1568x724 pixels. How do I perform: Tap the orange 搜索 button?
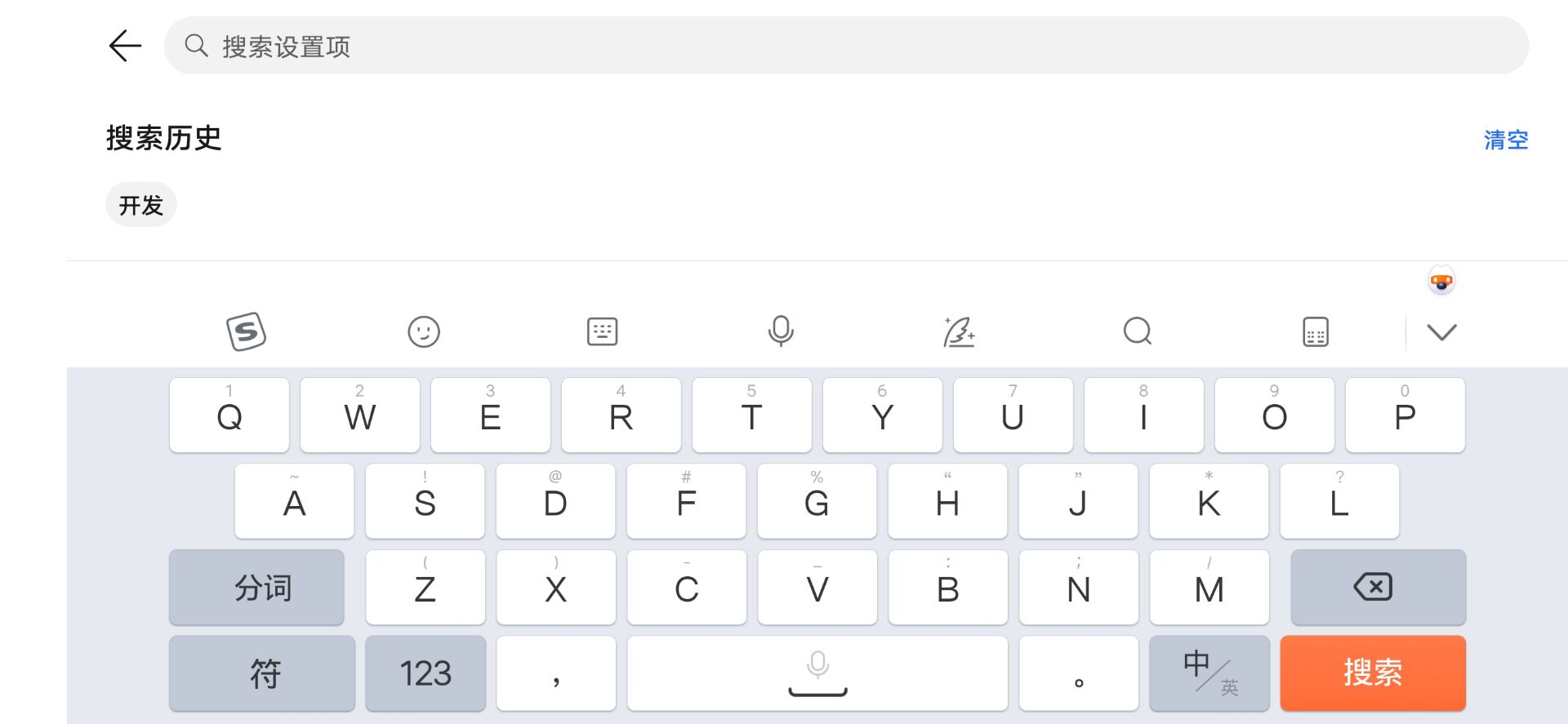click(x=1373, y=673)
